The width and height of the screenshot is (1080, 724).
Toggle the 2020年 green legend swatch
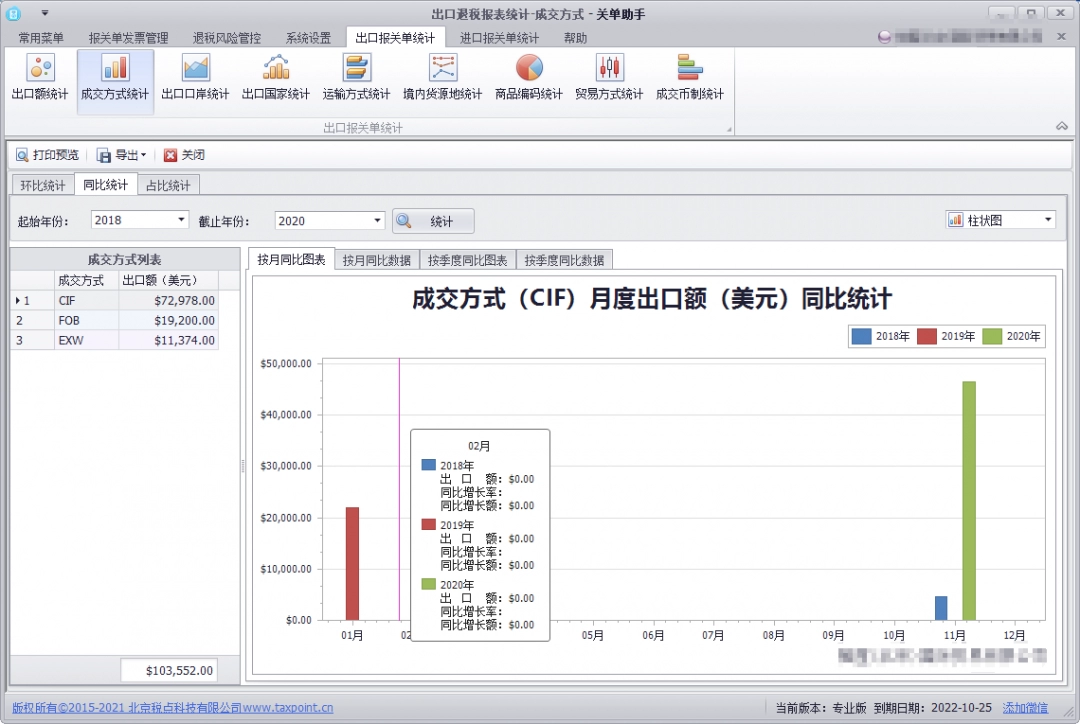[992, 336]
